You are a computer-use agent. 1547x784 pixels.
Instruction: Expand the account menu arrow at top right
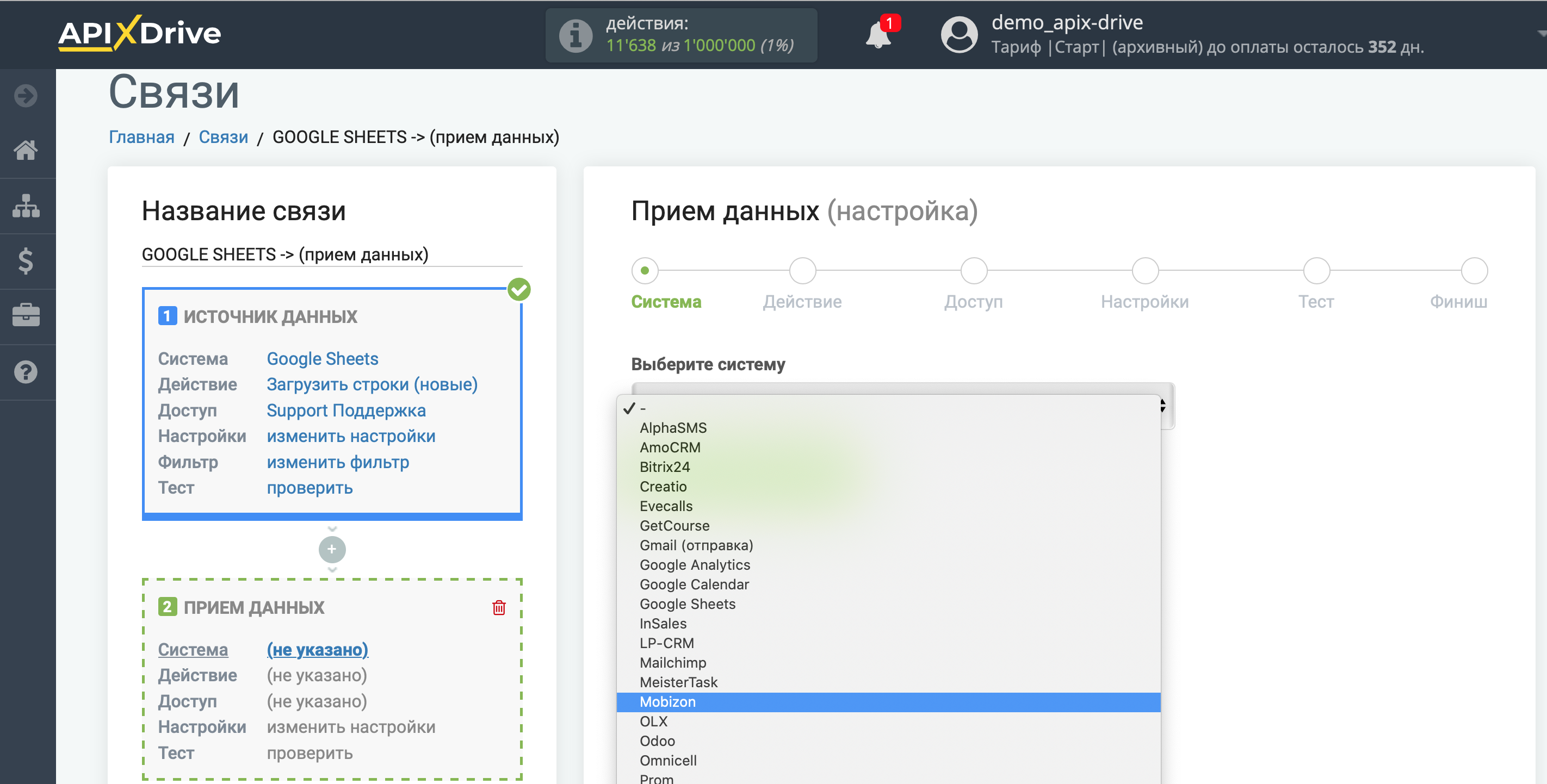pos(1540,34)
